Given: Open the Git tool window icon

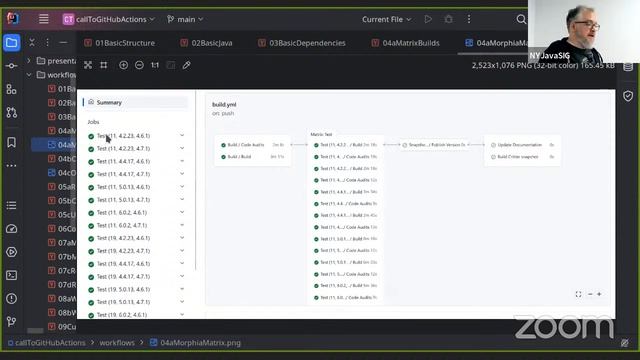Looking at the screenshot, I should 11,322.
